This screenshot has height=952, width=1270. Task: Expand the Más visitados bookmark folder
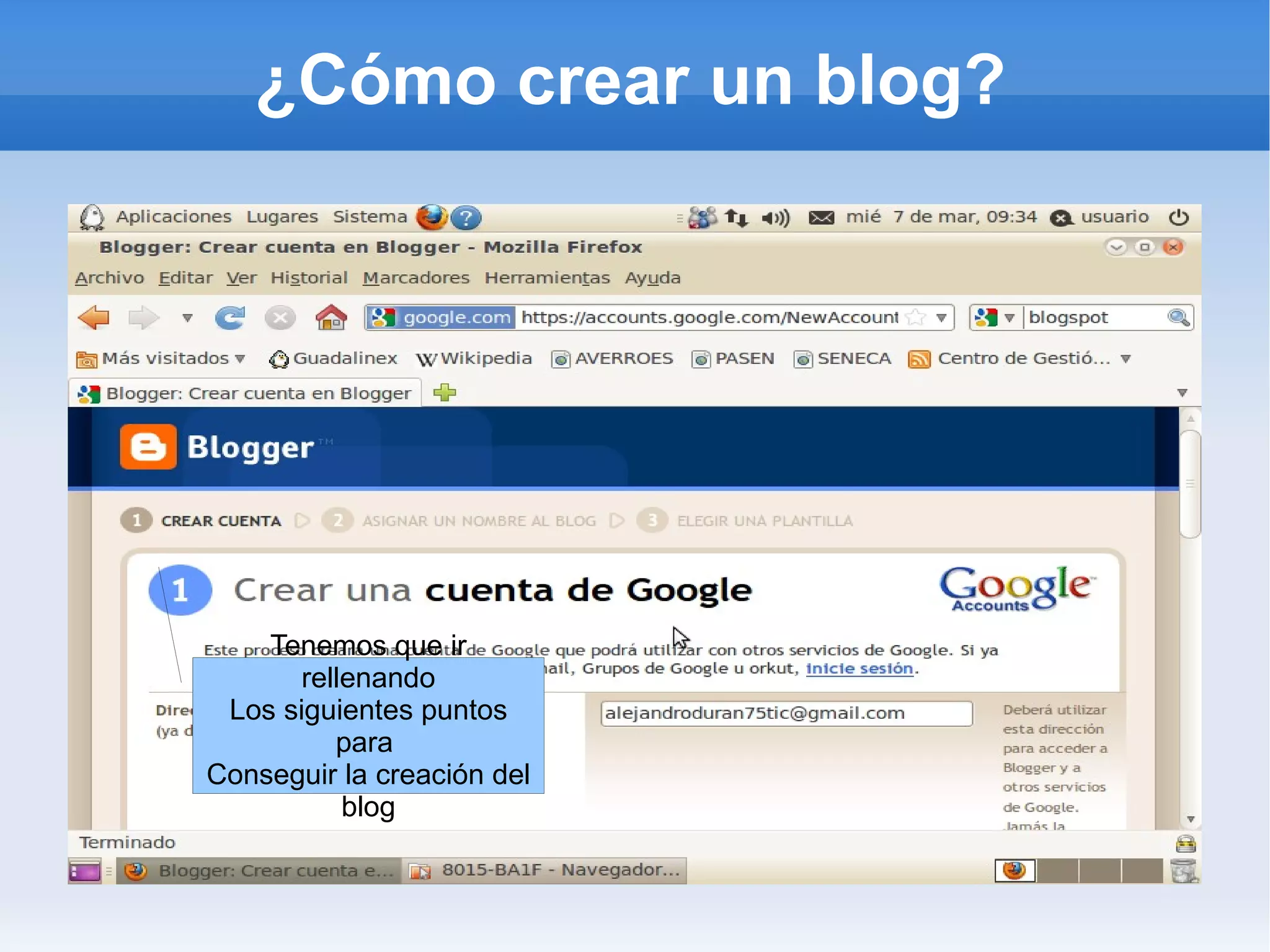pos(161,358)
